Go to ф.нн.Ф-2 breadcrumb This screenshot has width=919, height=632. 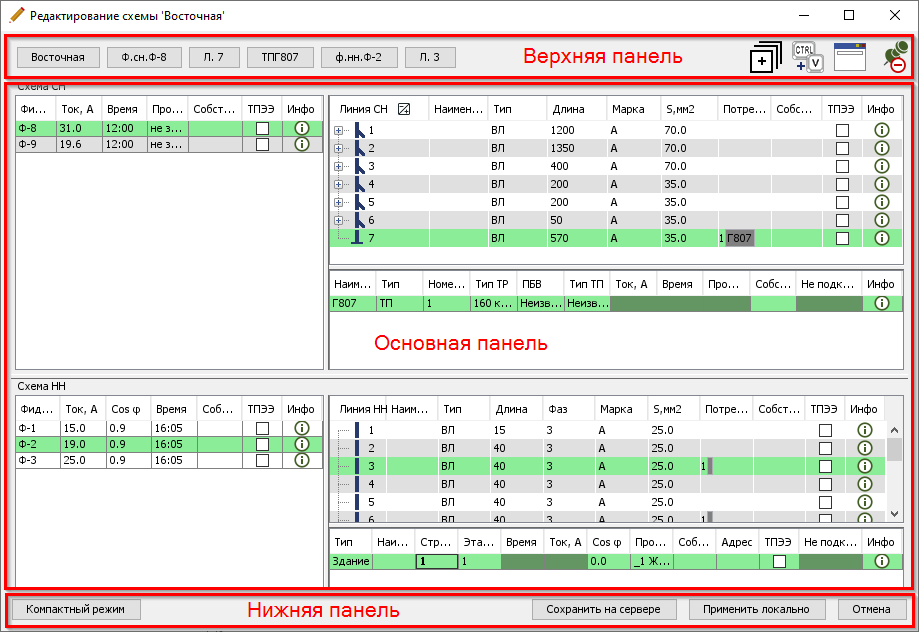pos(359,57)
